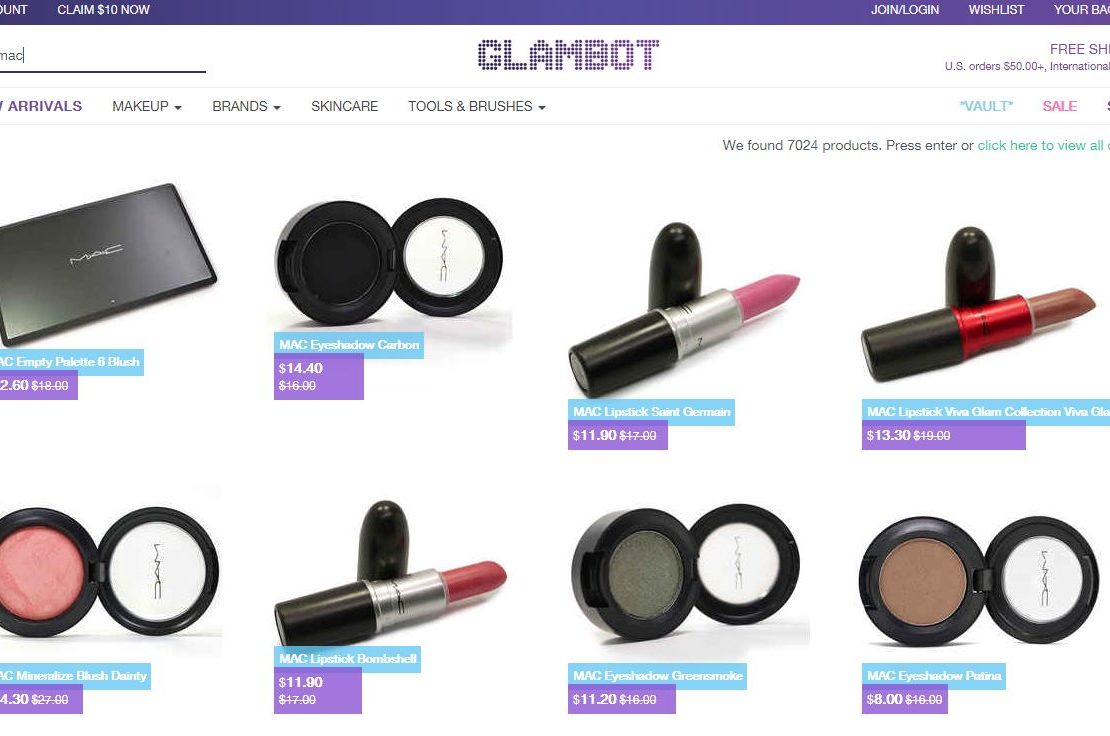1110x736 pixels.
Task: Click in the search field containing 'mac'
Action: point(103,56)
